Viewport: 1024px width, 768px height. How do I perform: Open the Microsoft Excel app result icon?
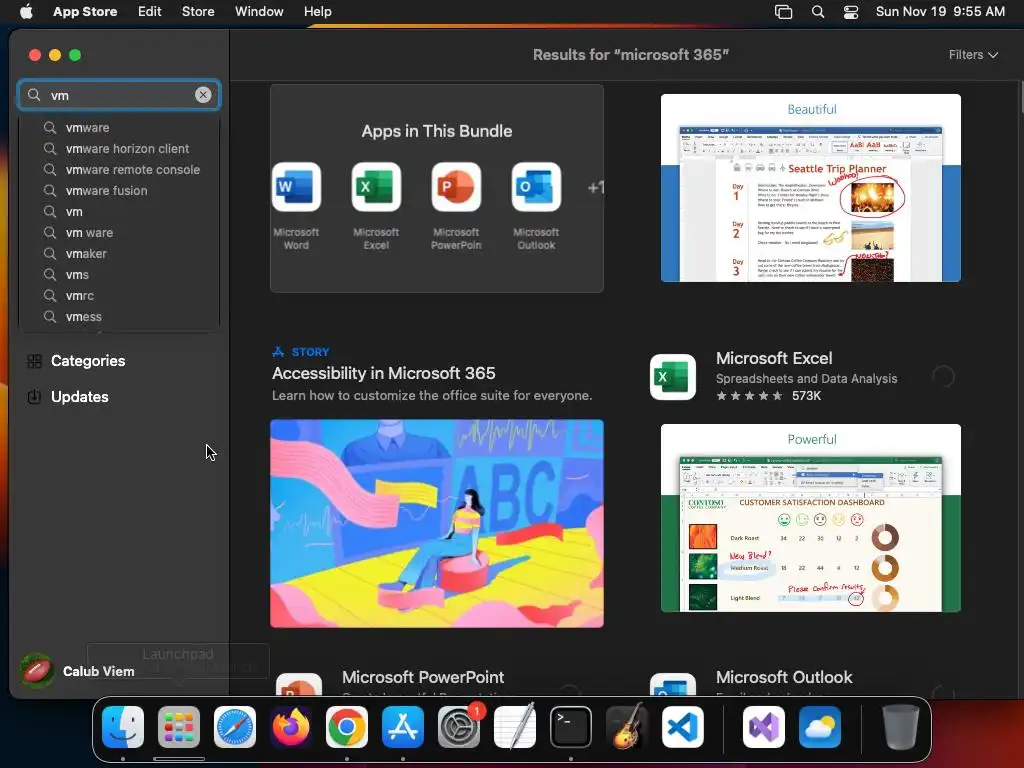pyautogui.click(x=673, y=377)
